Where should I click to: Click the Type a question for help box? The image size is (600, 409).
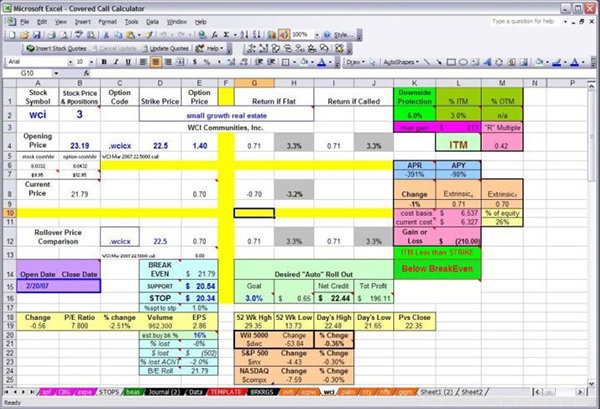point(525,21)
